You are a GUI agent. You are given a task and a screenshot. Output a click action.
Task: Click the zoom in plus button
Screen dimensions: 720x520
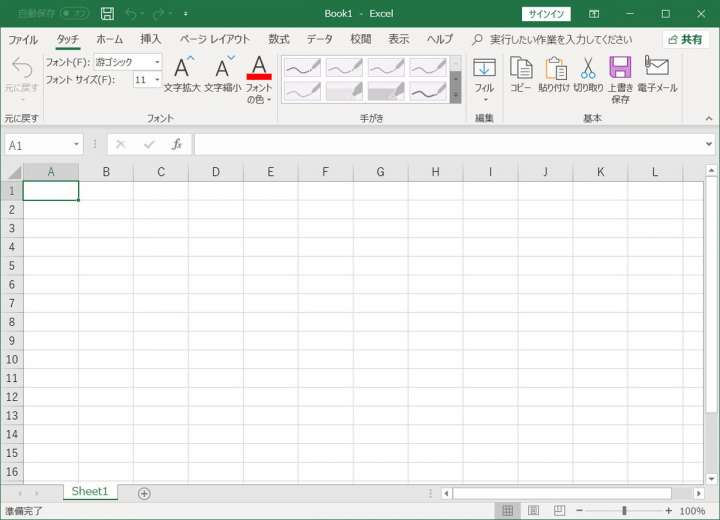coord(669,510)
